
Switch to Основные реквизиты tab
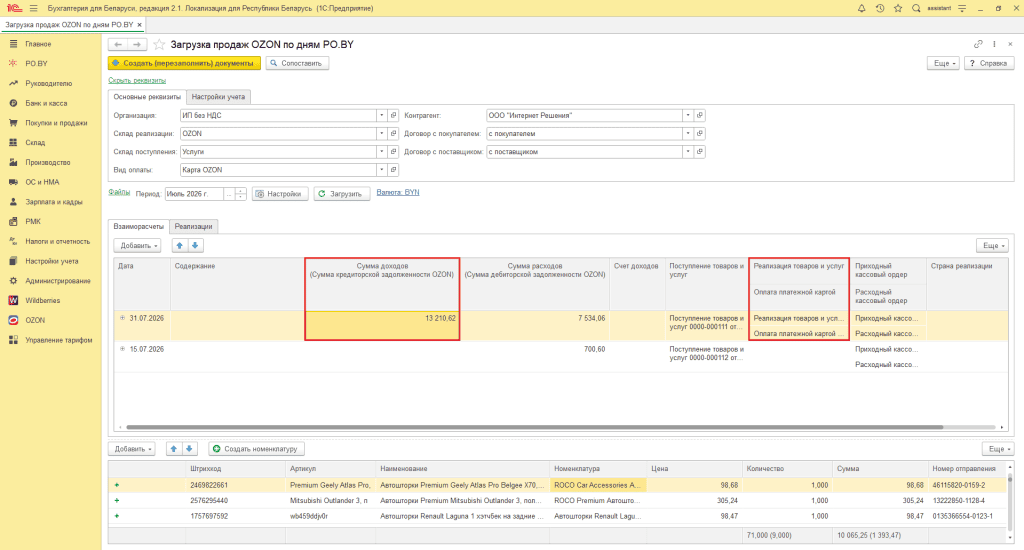(147, 97)
